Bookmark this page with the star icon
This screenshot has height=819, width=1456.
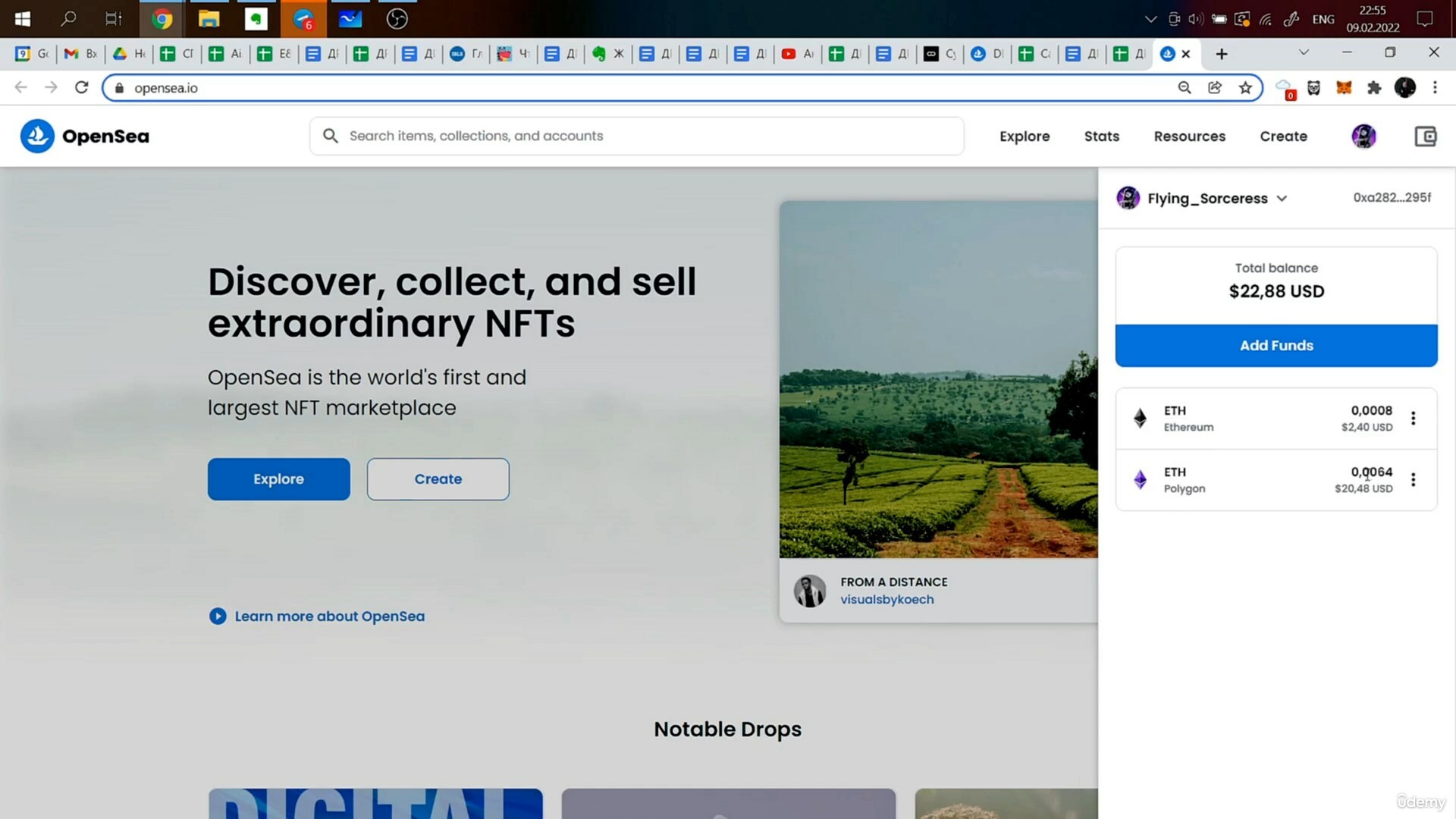(x=1245, y=88)
